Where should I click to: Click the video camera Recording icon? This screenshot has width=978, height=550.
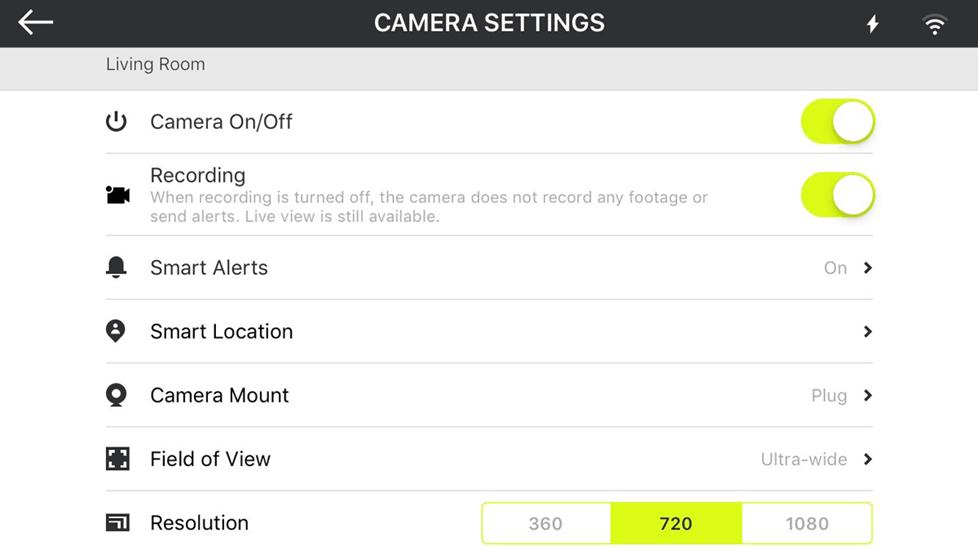tap(117, 195)
